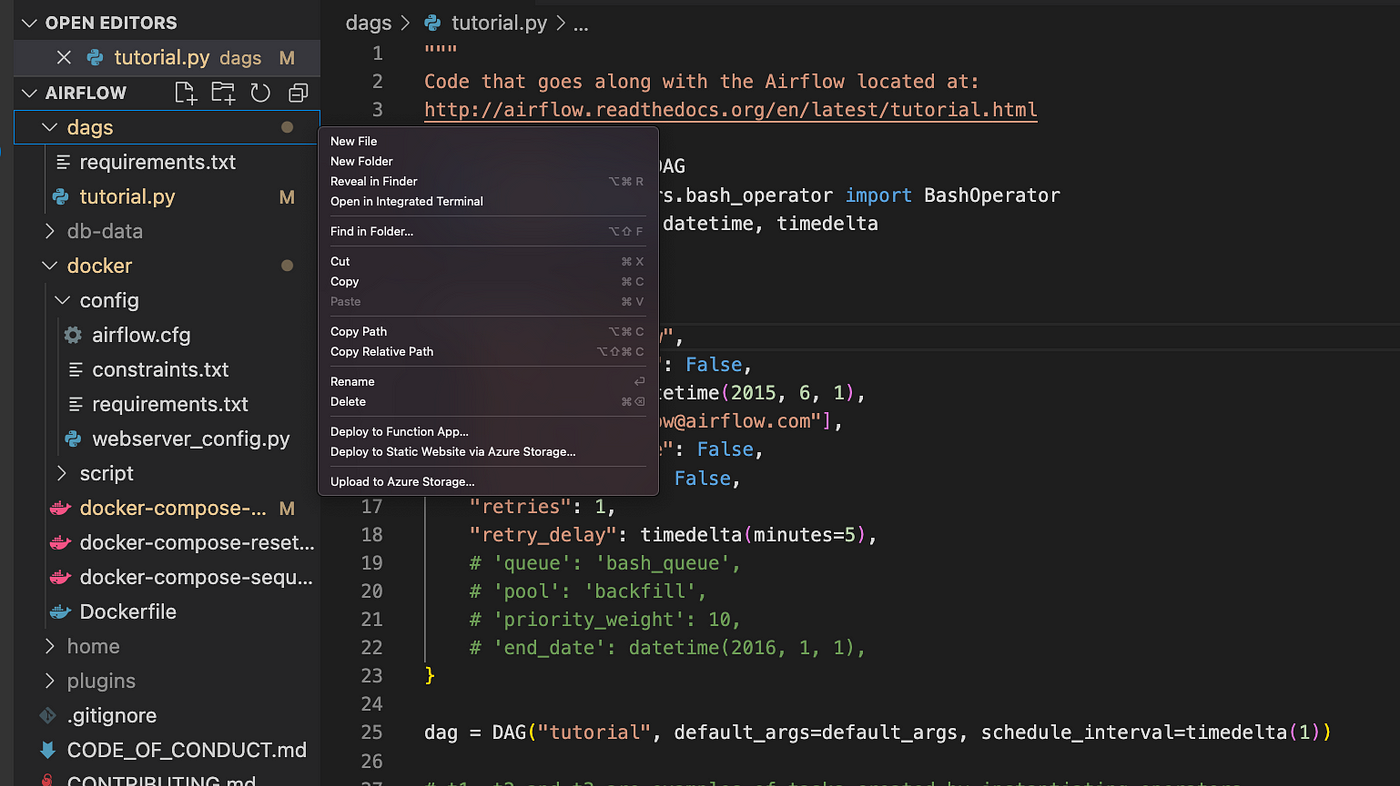Expand the db-data folder
The width and height of the screenshot is (1400, 786).
[x=49, y=231]
